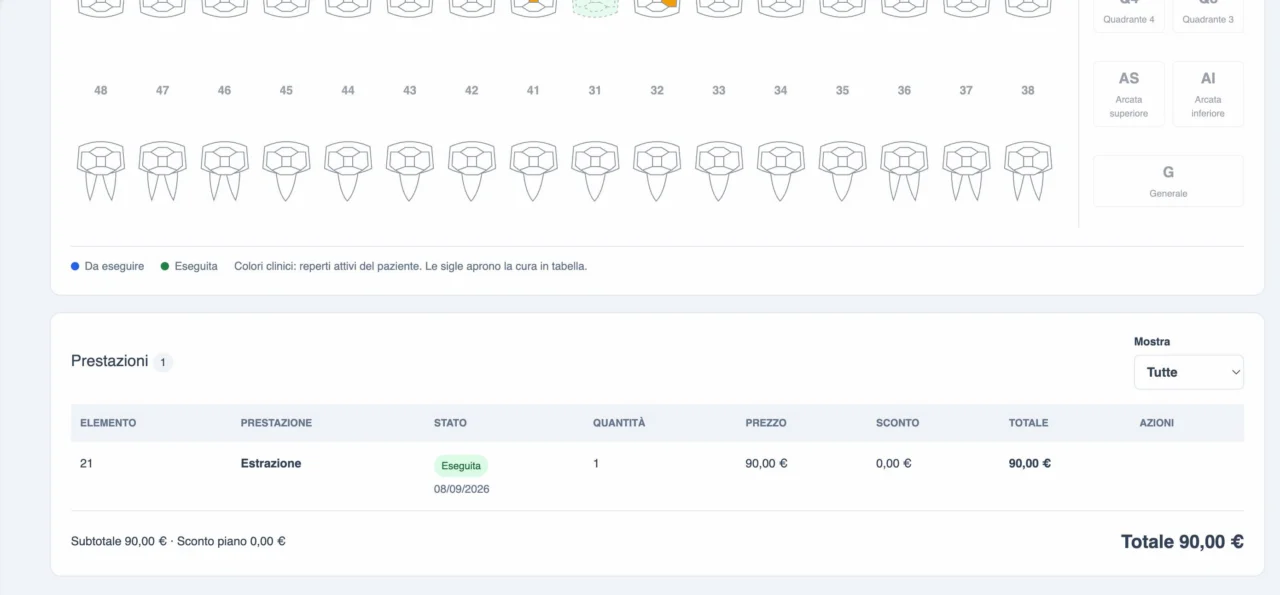1280x595 pixels.
Task: Click the PRESTAZIONE column header
Action: coord(276,423)
